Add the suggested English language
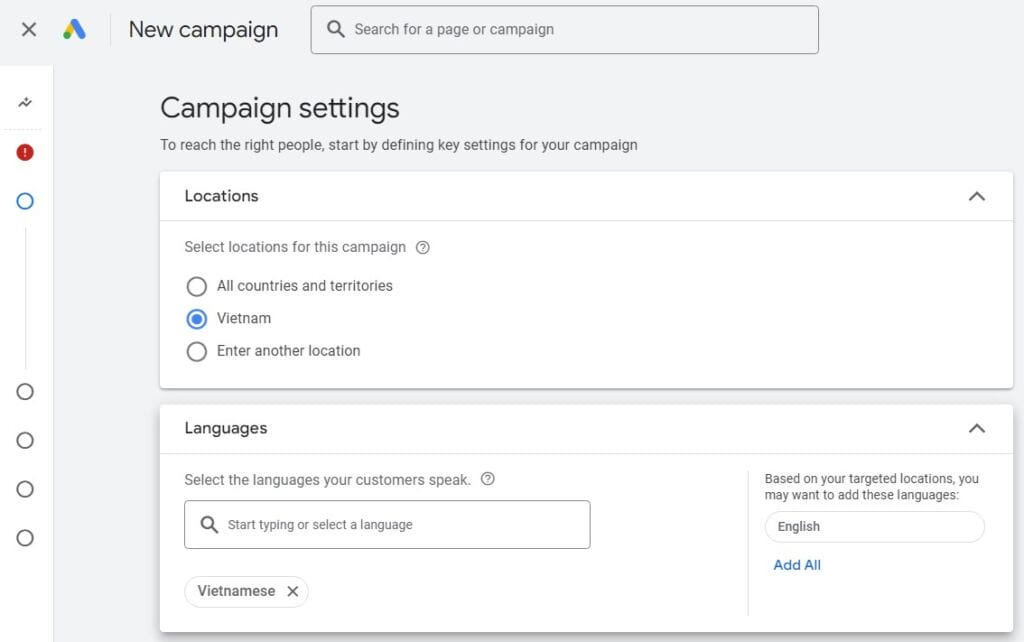The width and height of the screenshot is (1024, 642). click(x=873, y=526)
